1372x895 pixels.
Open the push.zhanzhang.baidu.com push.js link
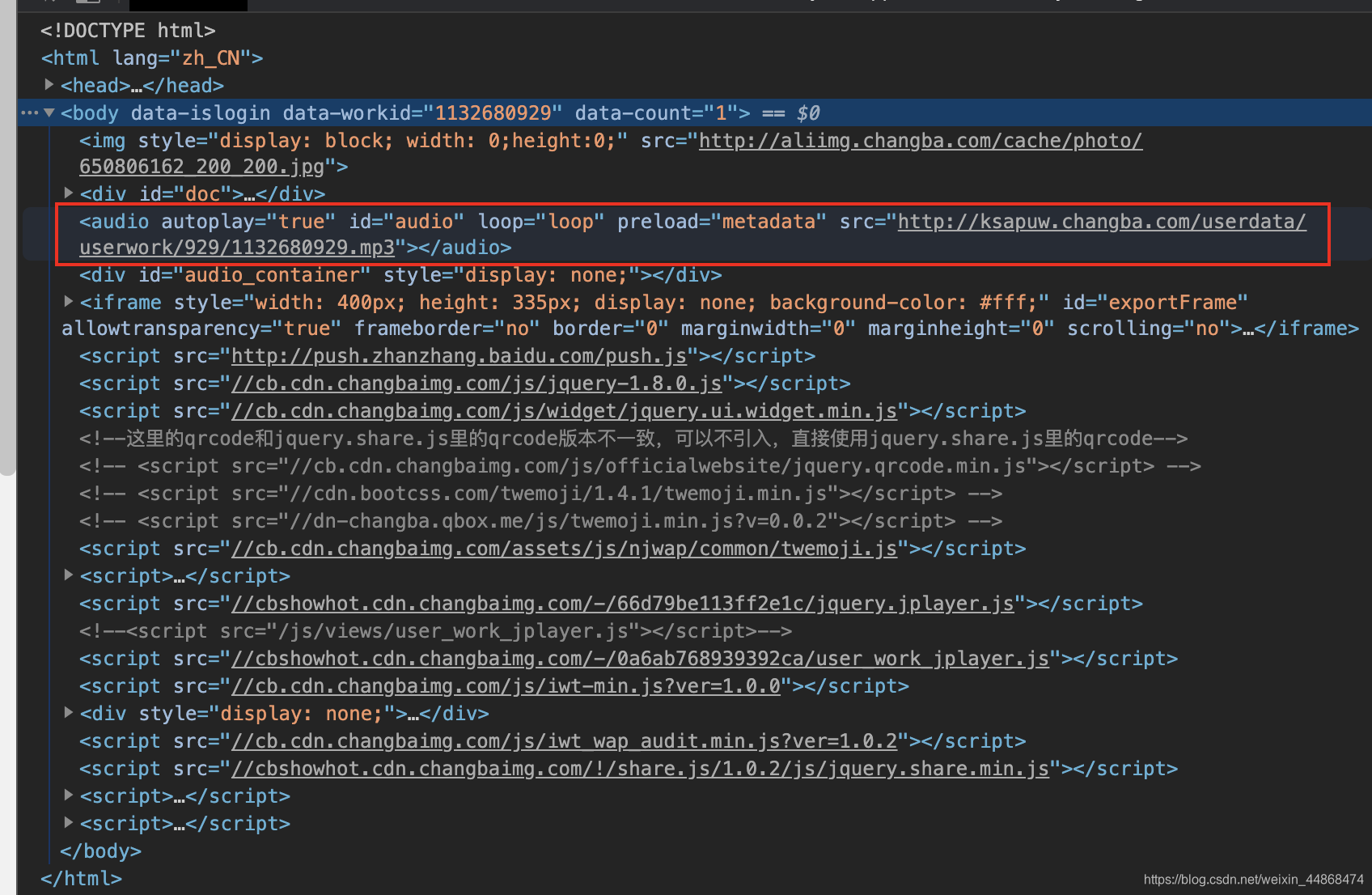click(459, 356)
